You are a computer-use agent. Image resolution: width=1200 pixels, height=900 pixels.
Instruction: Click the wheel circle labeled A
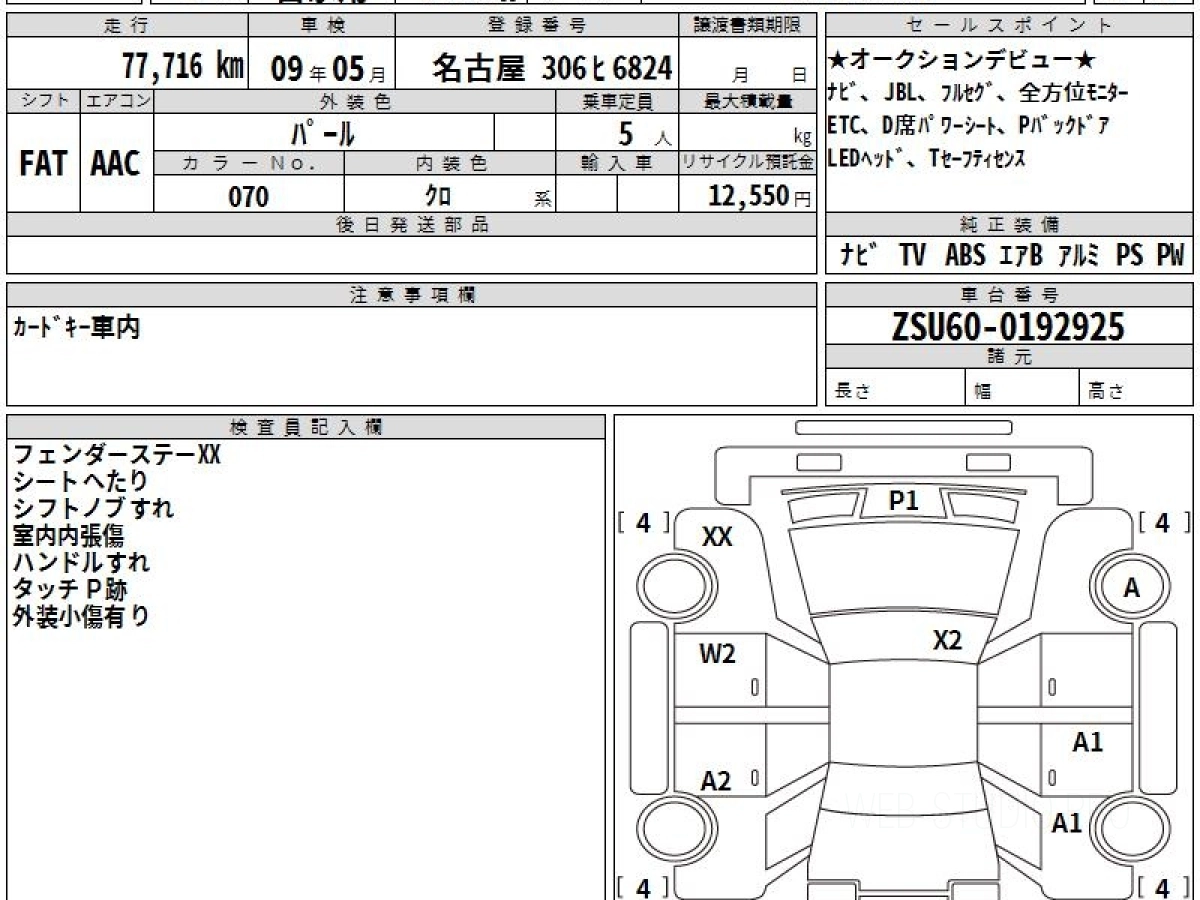(x=1131, y=589)
